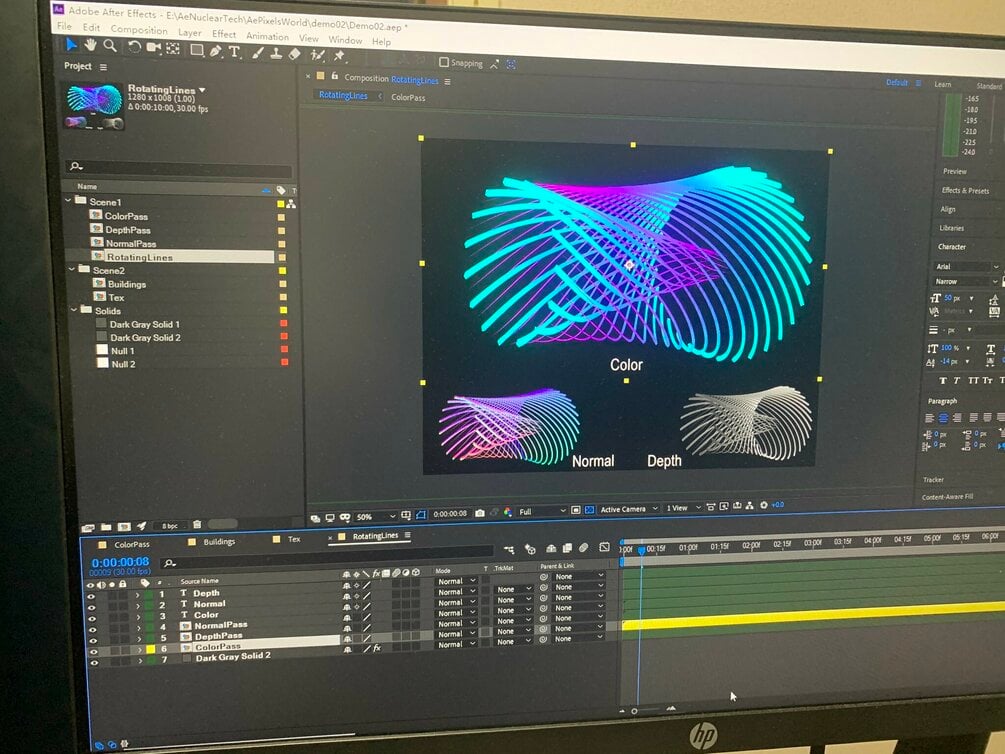The image size is (1005, 754).
Task: Select the Brush tool
Action: click(258, 53)
